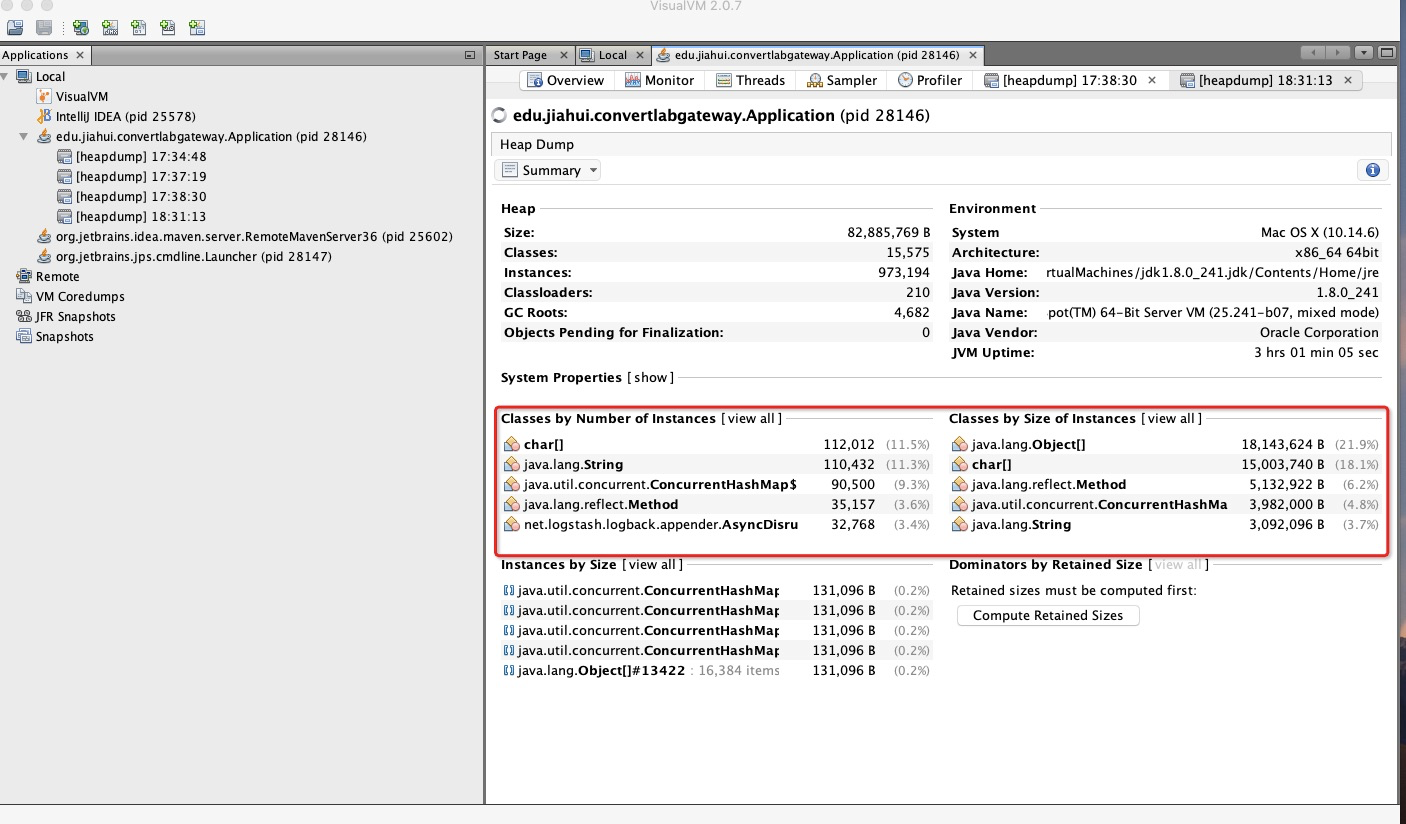Open the Monitor tab
The image size is (1406, 824).
coord(659,80)
